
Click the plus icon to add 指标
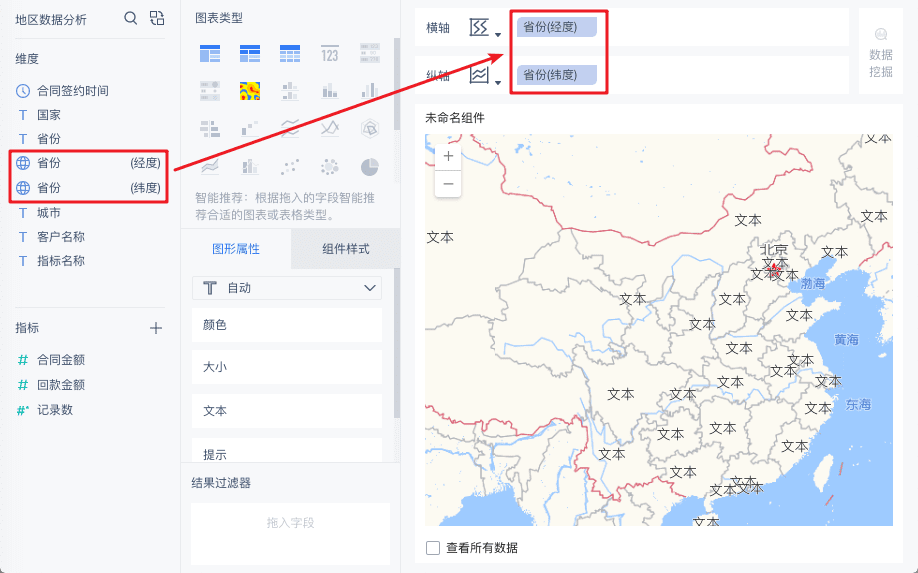(x=156, y=328)
